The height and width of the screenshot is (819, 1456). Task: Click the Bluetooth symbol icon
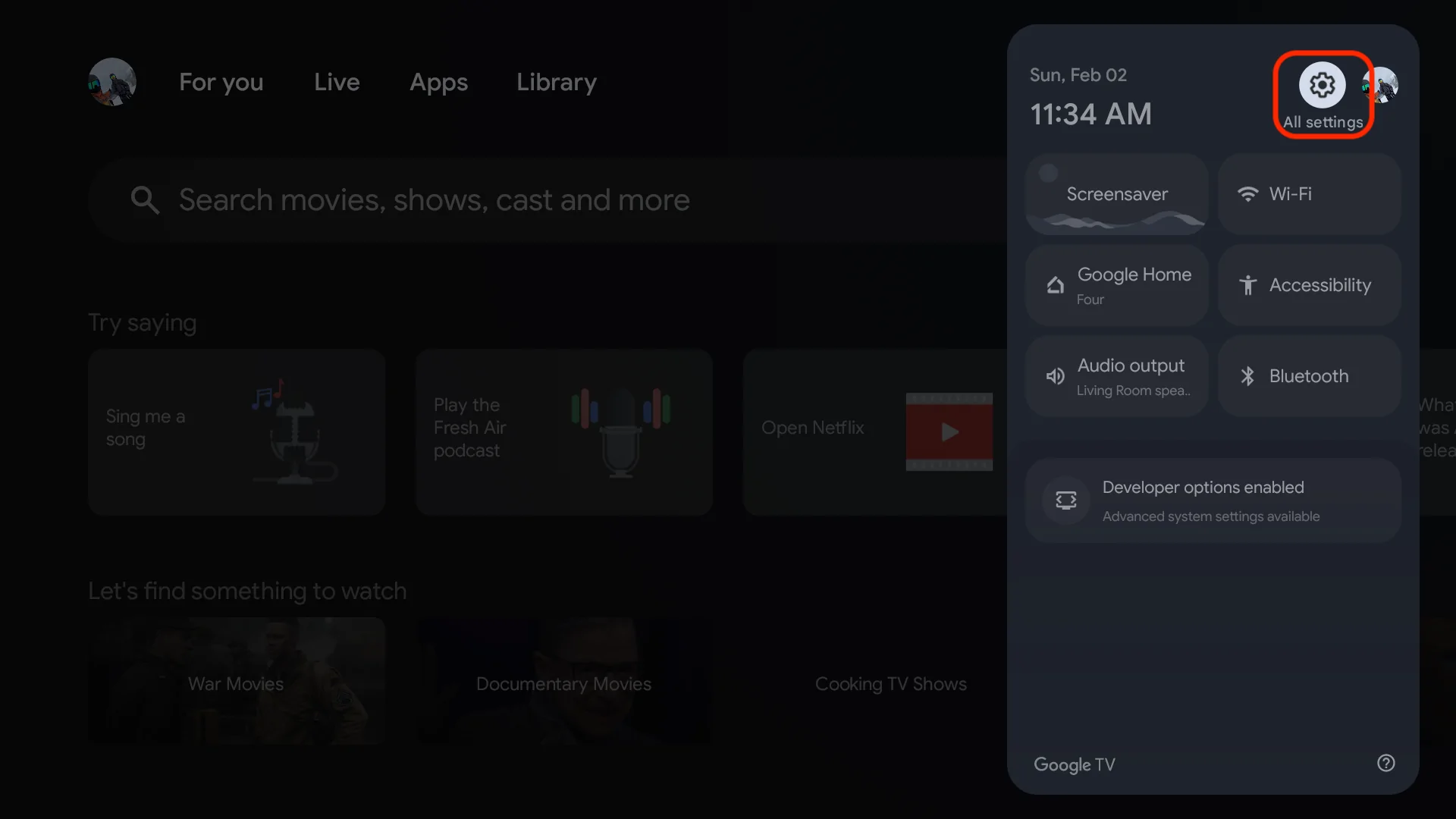pos(1247,376)
